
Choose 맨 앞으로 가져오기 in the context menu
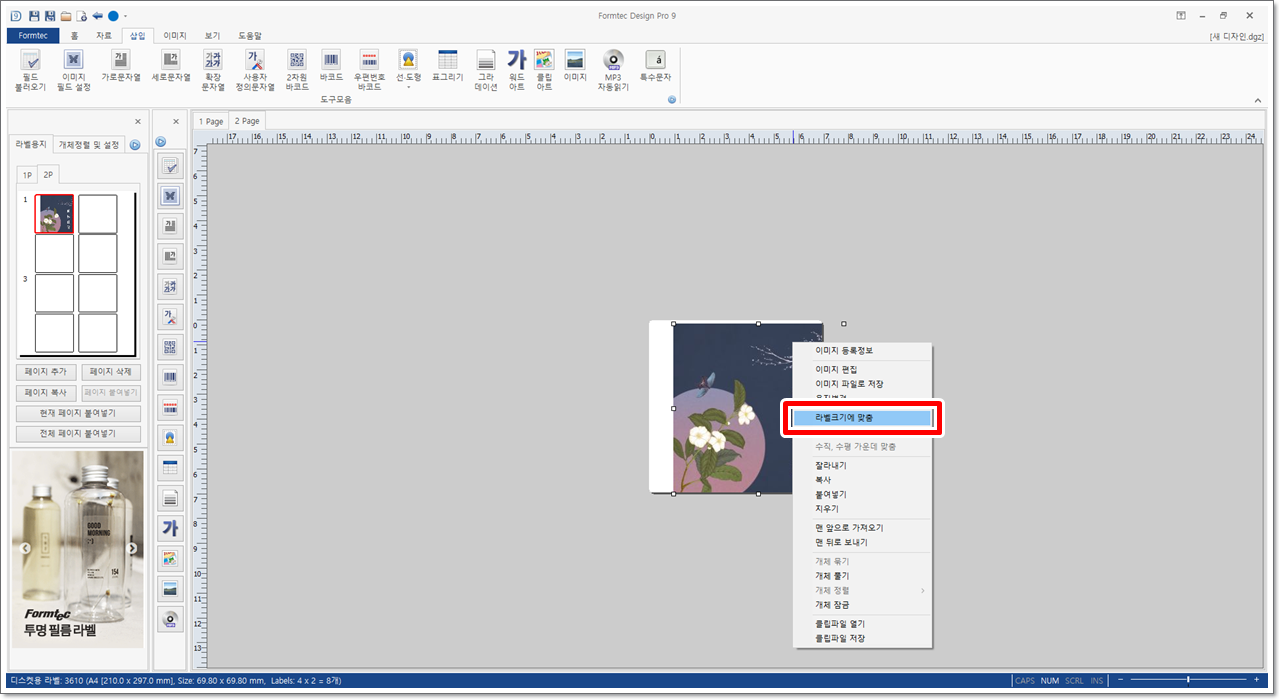[862, 528]
